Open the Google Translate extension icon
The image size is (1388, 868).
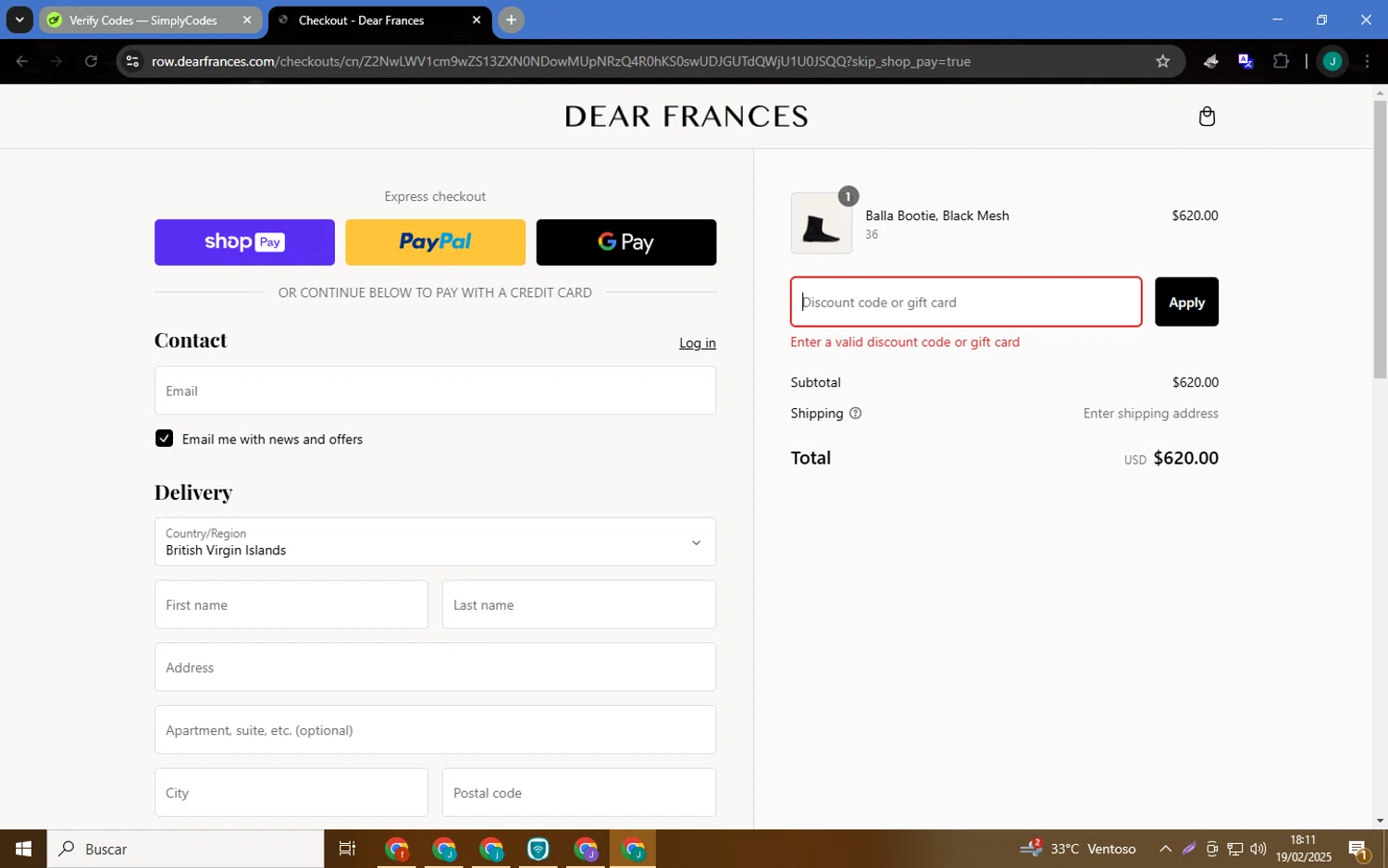(x=1245, y=61)
